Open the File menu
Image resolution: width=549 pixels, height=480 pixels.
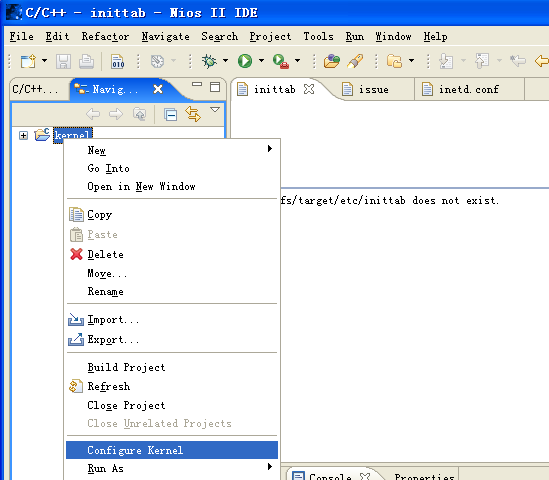pos(21,36)
